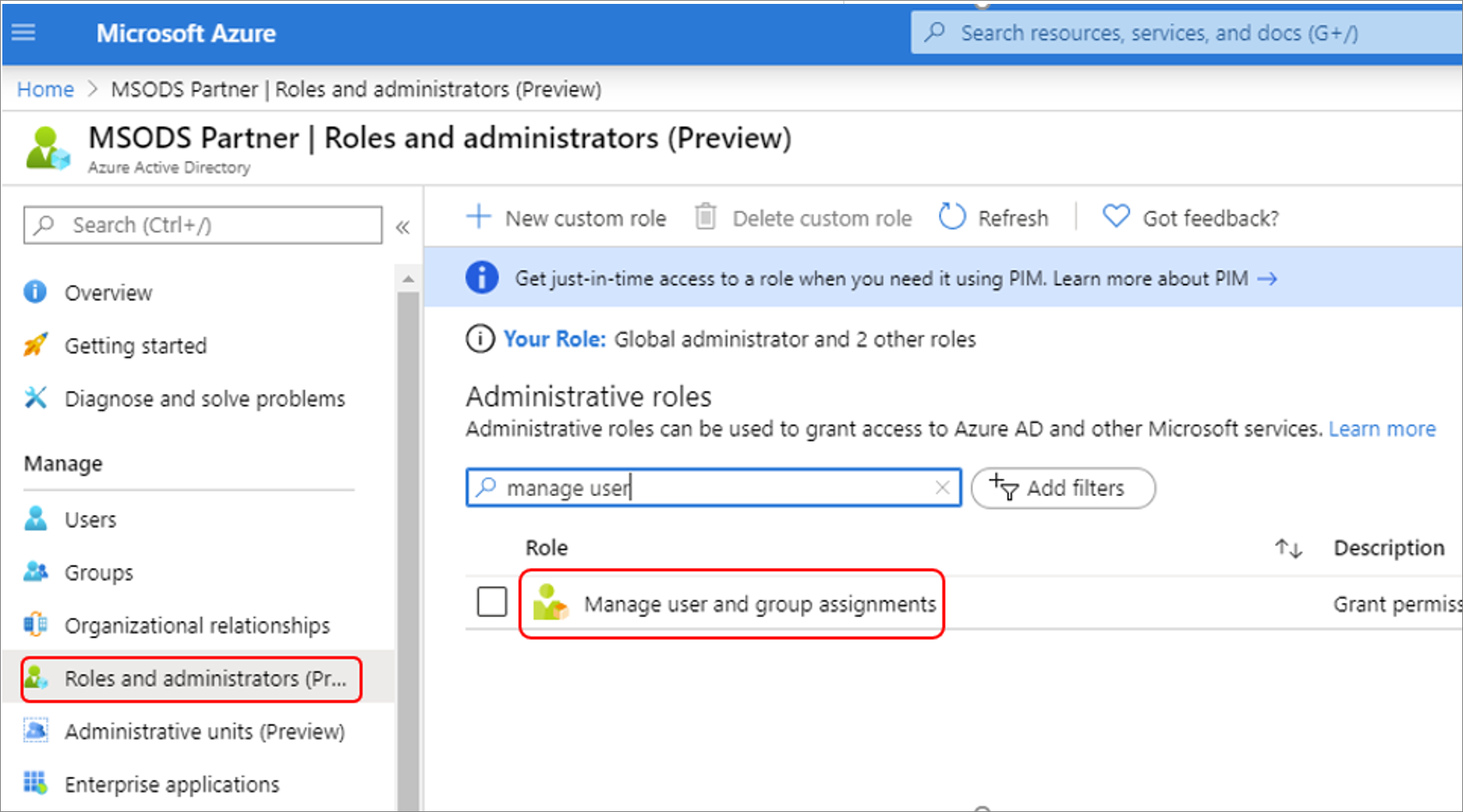The height and width of the screenshot is (812, 1463).
Task: Open Administrative units (Preview)
Action: tap(204, 732)
